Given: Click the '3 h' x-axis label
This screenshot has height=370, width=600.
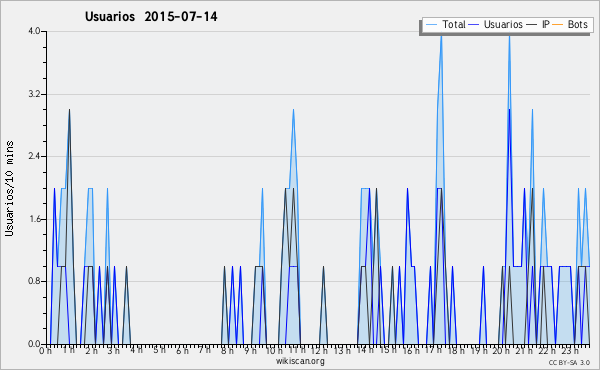Looking at the screenshot, I should (114, 351).
